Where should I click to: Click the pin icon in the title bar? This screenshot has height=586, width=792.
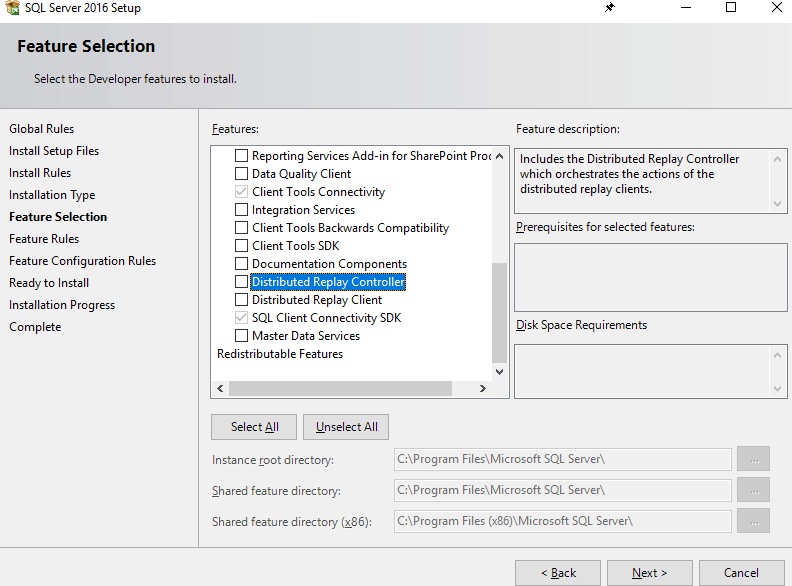610,7
